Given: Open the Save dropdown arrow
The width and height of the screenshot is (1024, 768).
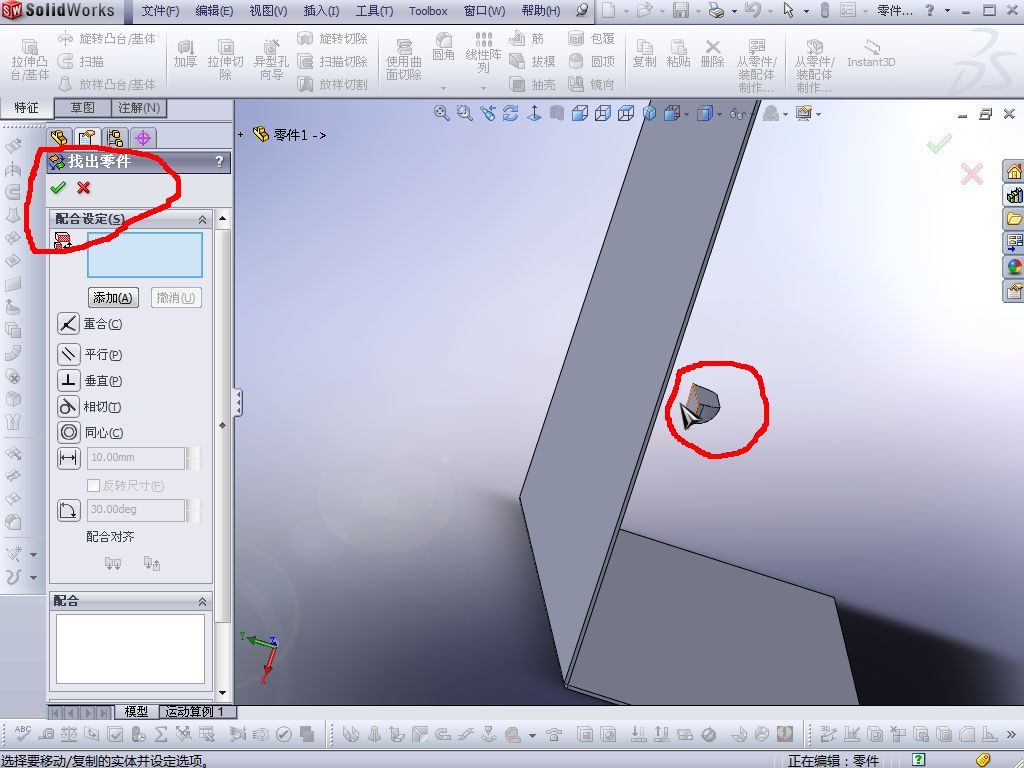Looking at the screenshot, I should [698, 11].
